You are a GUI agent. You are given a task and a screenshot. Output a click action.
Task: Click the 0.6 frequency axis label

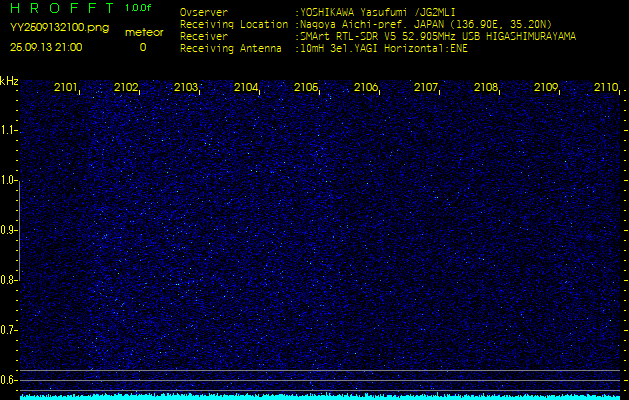pyautogui.click(x=9, y=380)
